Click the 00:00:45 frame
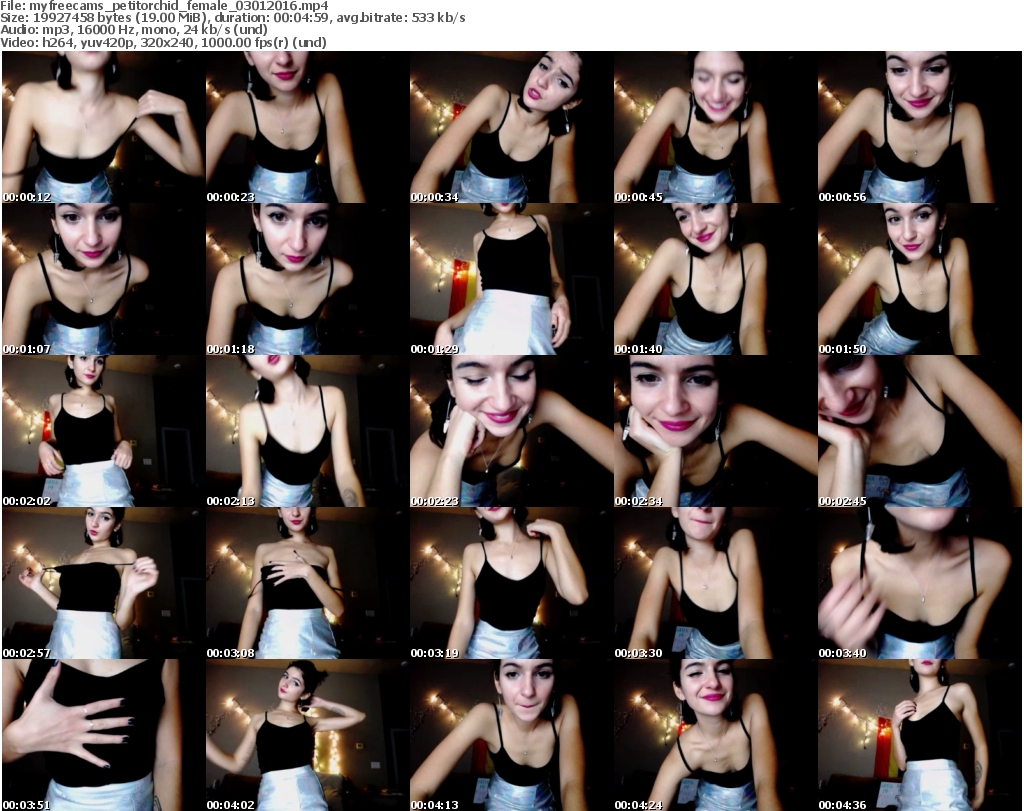The width and height of the screenshot is (1024, 811). pyautogui.click(x=716, y=127)
